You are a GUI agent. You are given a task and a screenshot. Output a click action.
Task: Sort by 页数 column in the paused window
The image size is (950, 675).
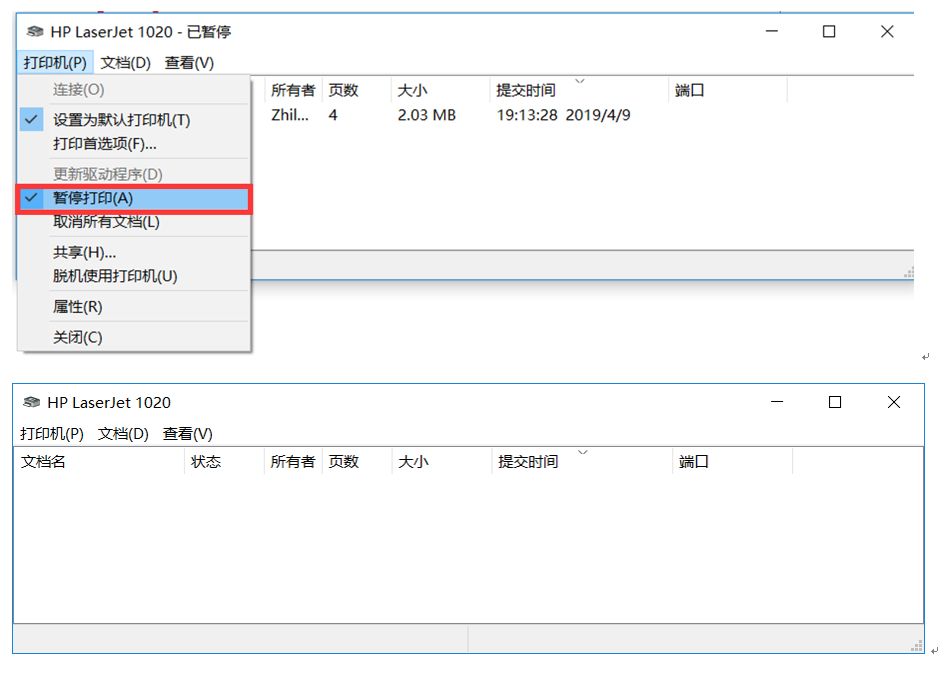coord(357,90)
